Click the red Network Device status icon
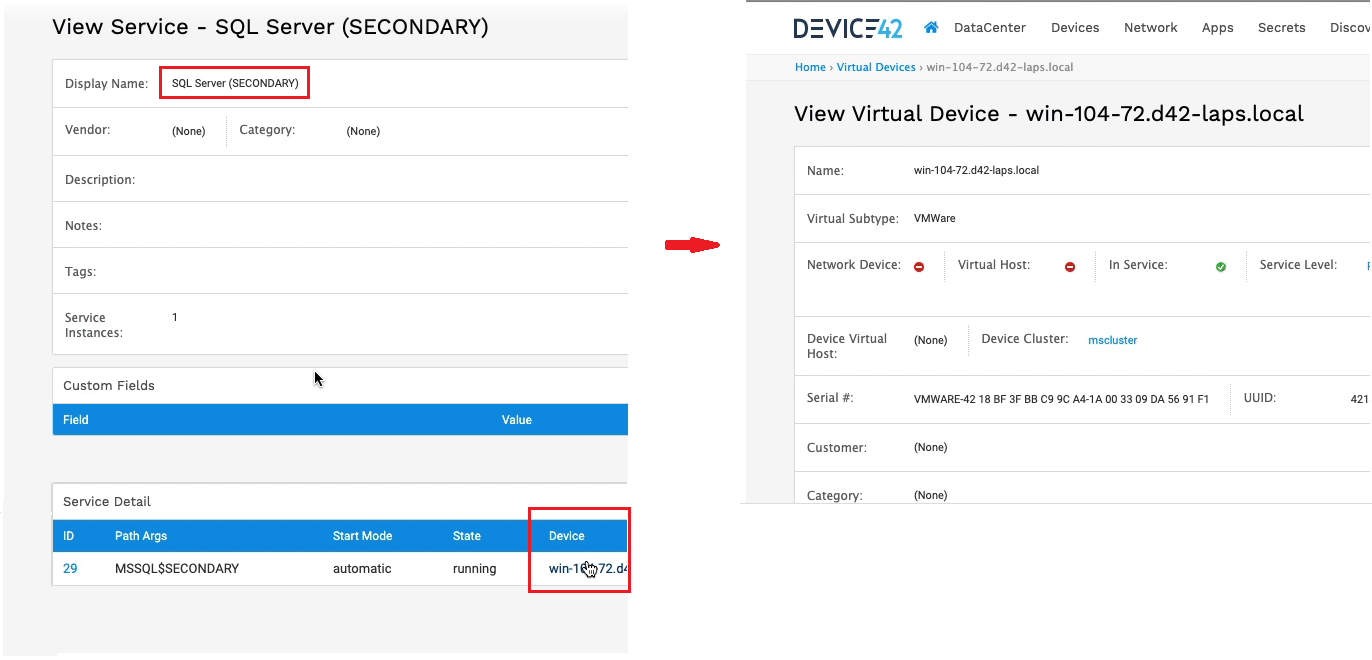 pos(919,267)
